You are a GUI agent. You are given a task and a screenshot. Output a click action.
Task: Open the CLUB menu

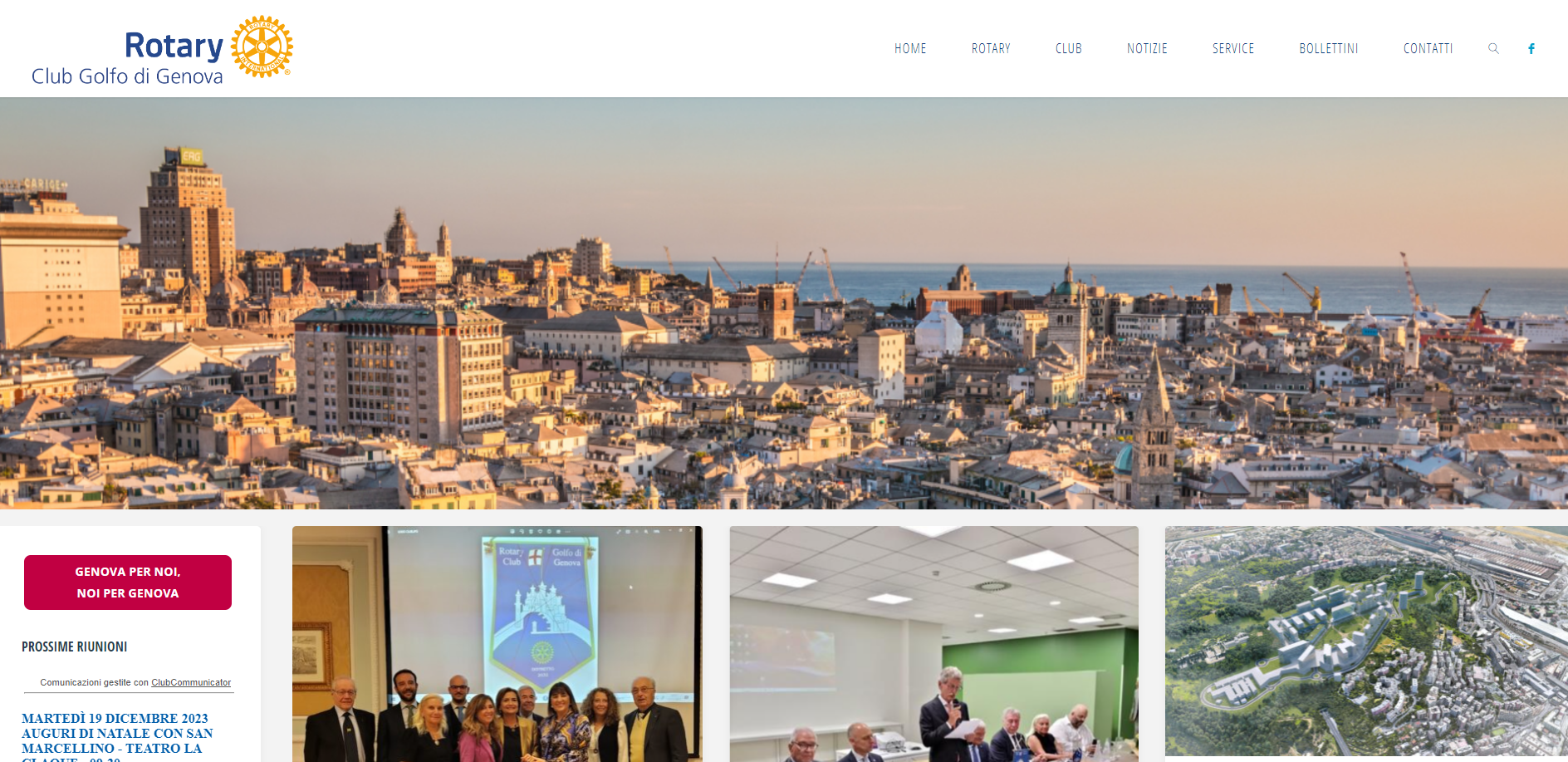(1069, 48)
